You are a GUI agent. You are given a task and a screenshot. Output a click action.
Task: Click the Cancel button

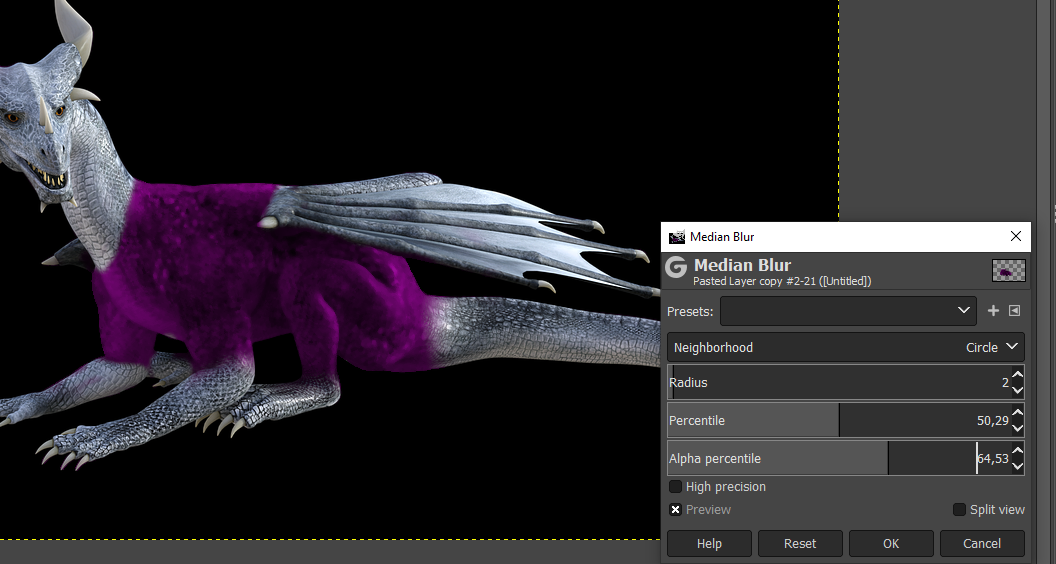[981, 543]
